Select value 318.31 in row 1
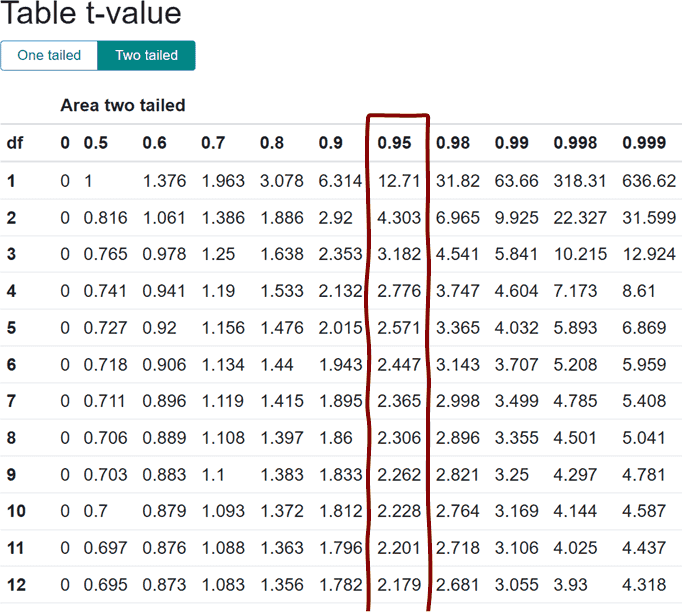 coord(580,181)
